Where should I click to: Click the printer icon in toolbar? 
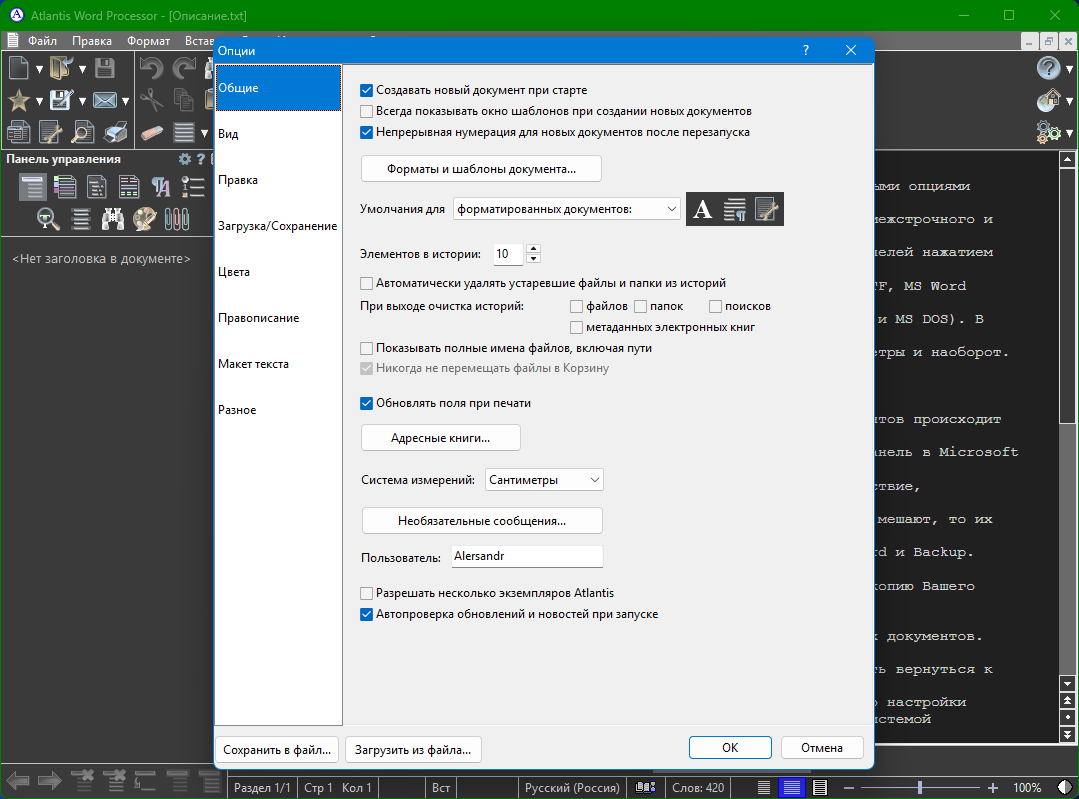pos(116,132)
